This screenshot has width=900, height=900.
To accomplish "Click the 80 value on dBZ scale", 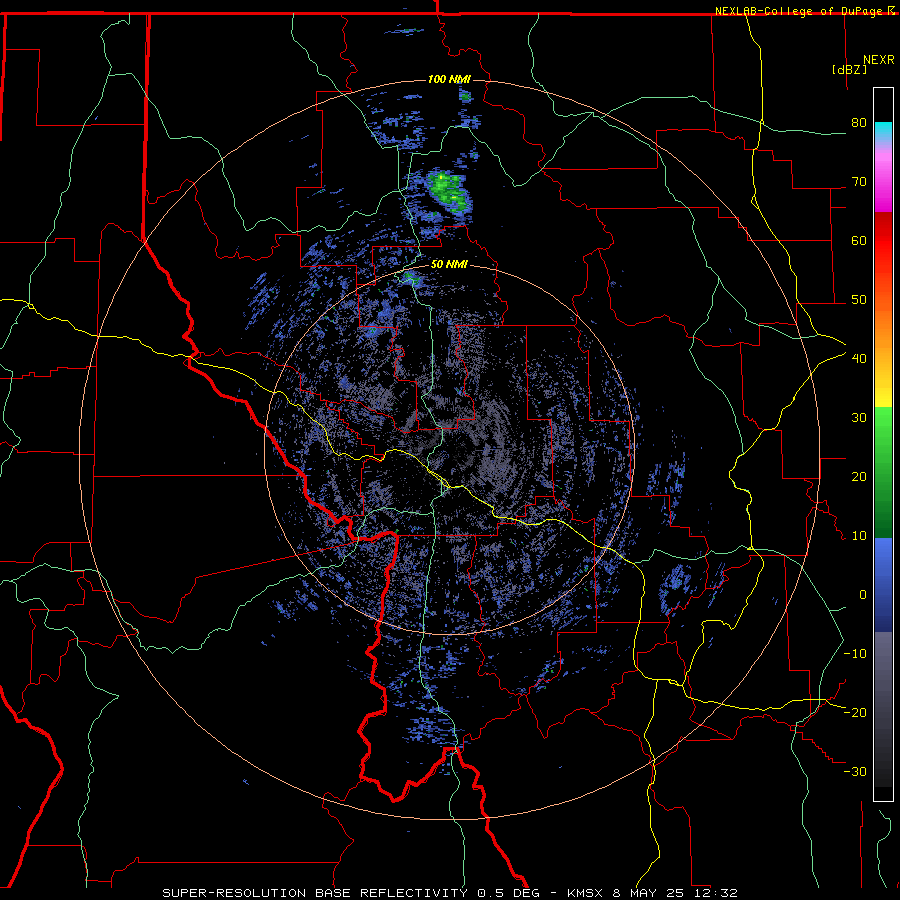I will point(859,123).
